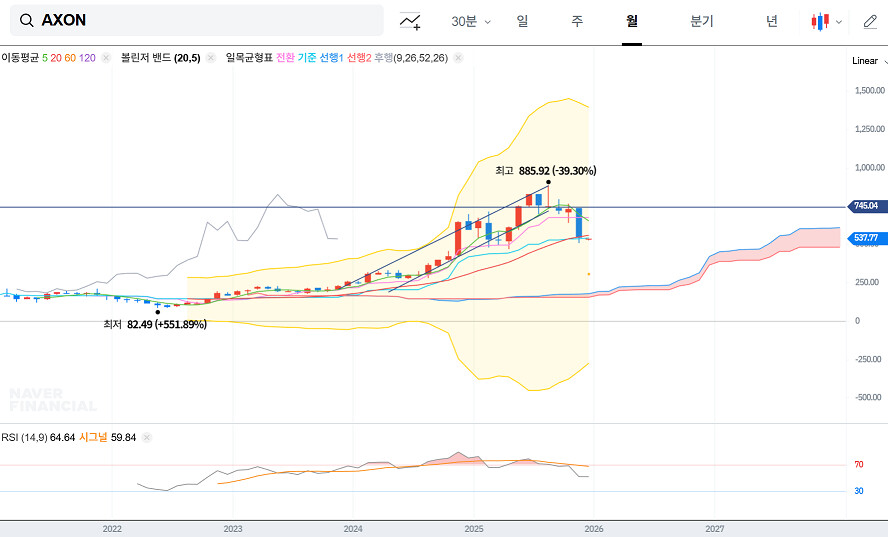888x537 pixels.
Task: Click the 시그널 59.84 label
Action: pos(108,437)
